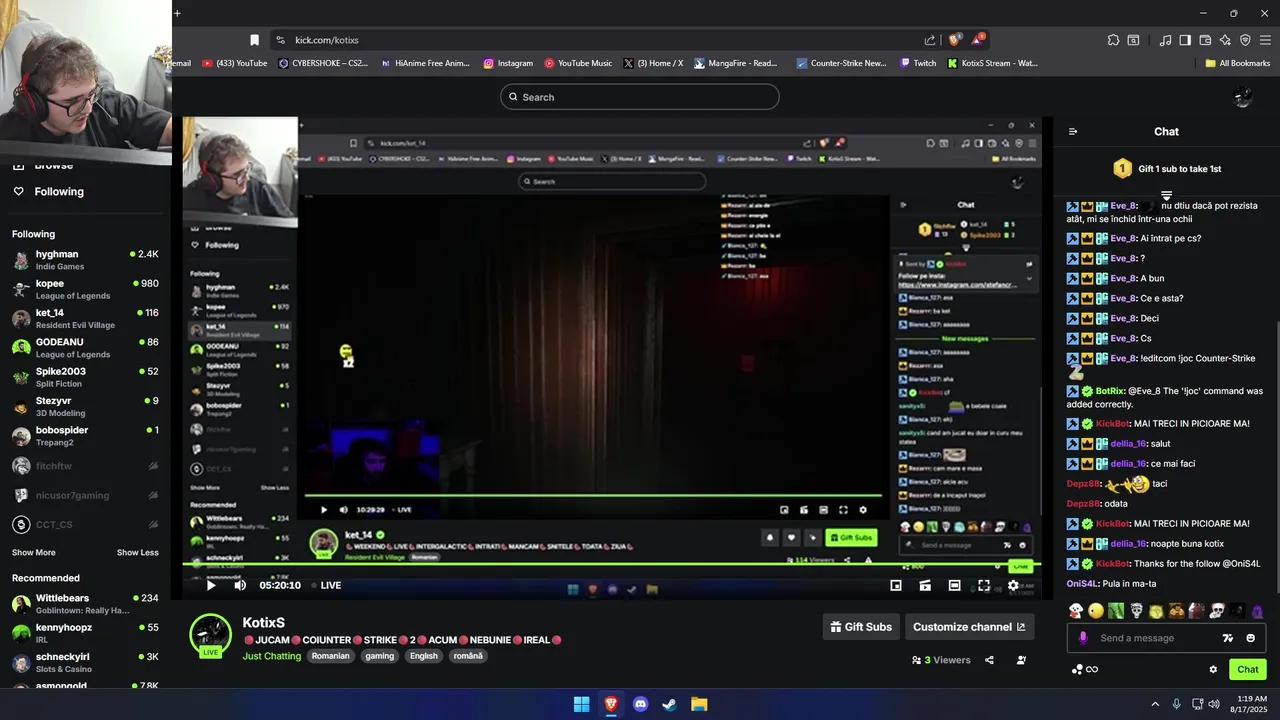This screenshot has width=1280, height=720.
Task: Click Customize channel button
Action: (969, 627)
